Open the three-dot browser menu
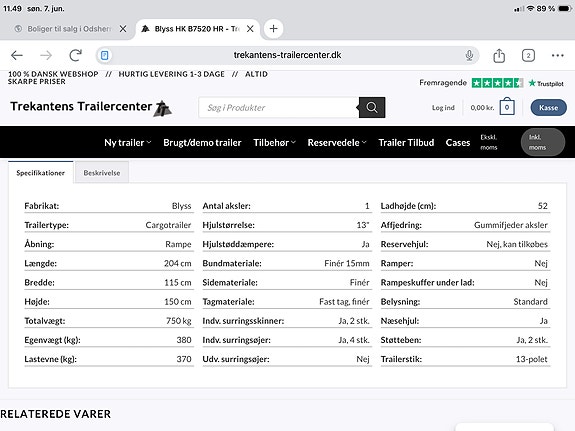Image resolution: width=575 pixels, height=431 pixels. pyautogui.click(x=557, y=55)
